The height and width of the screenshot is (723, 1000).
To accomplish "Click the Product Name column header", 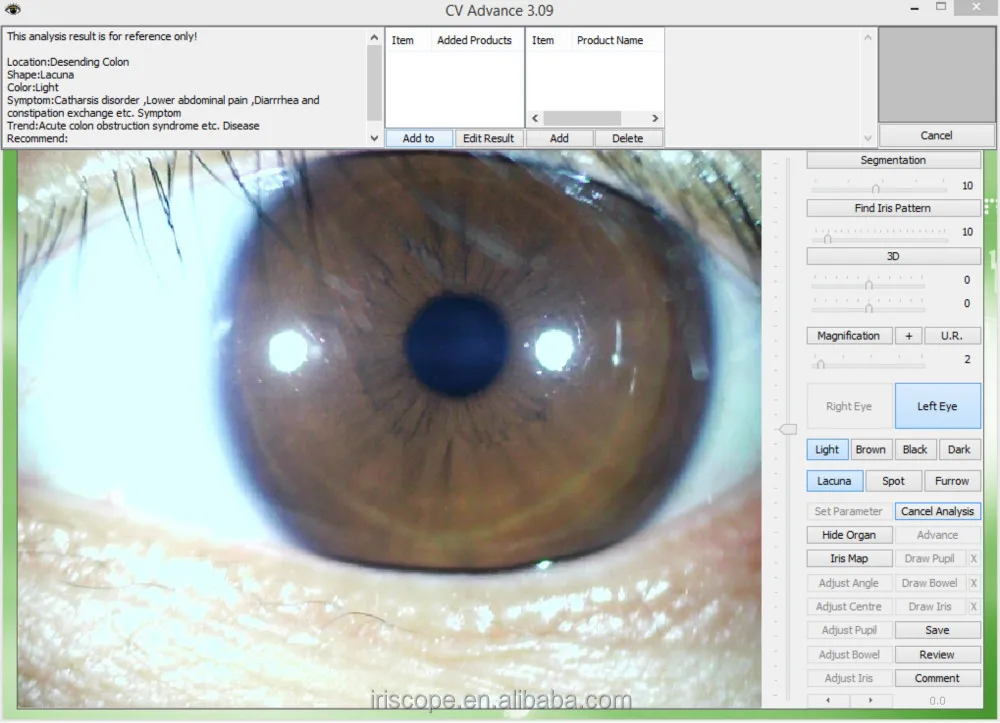I will pyautogui.click(x=610, y=41).
